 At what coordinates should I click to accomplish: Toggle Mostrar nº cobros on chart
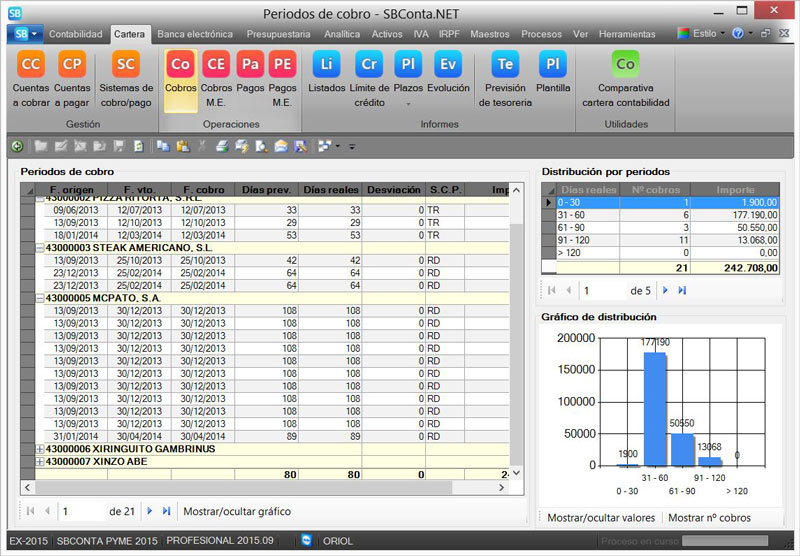click(710, 517)
